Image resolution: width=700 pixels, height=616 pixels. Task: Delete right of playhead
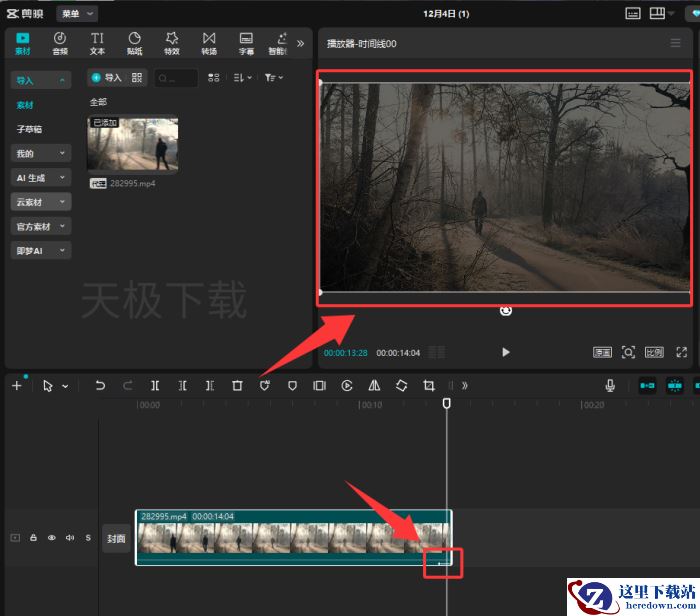[x=210, y=385]
